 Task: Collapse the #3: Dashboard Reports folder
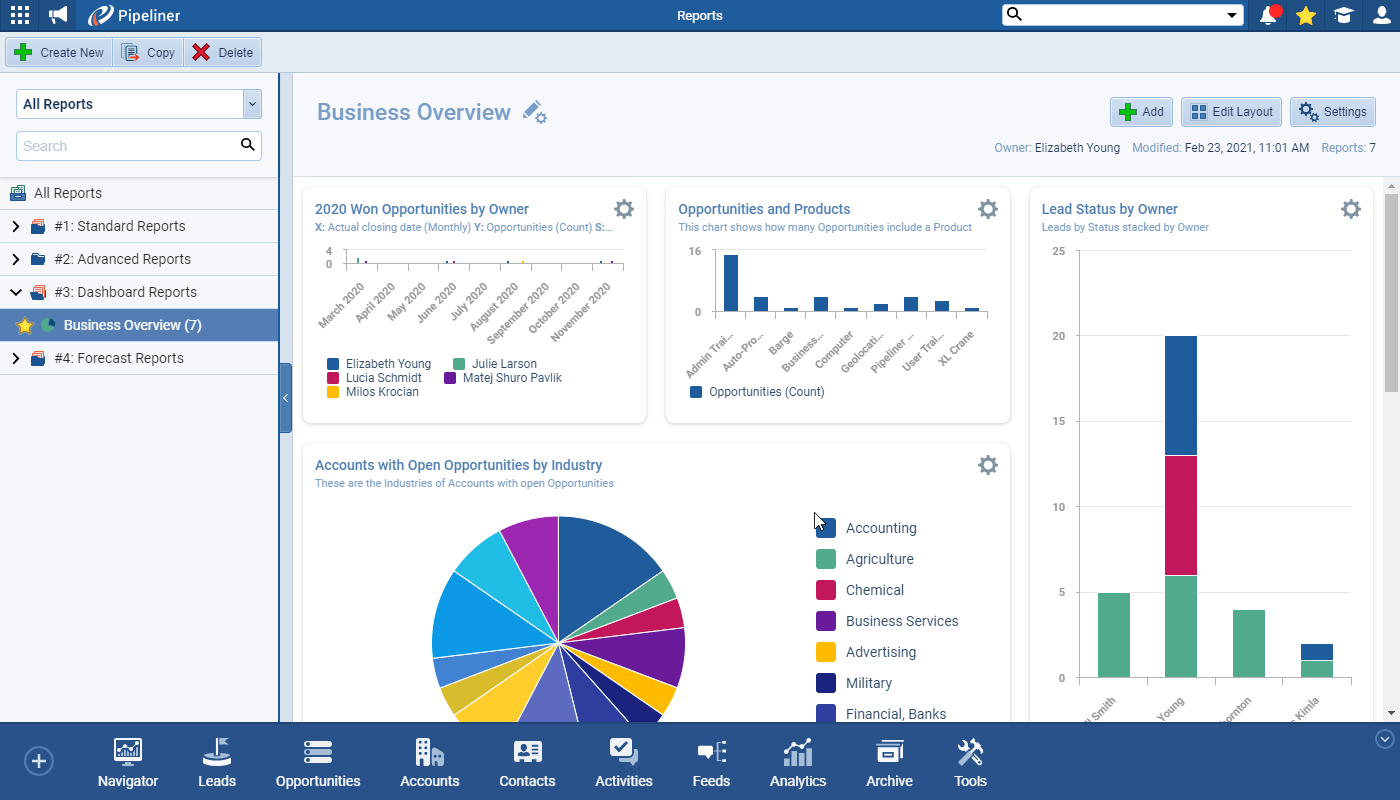click(x=15, y=293)
